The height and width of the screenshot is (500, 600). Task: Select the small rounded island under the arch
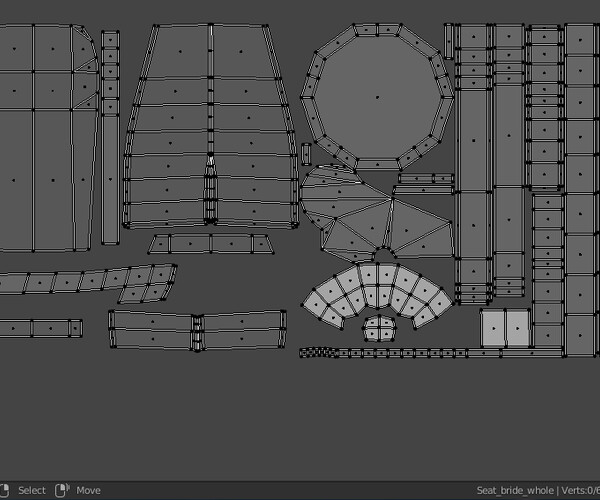379,328
